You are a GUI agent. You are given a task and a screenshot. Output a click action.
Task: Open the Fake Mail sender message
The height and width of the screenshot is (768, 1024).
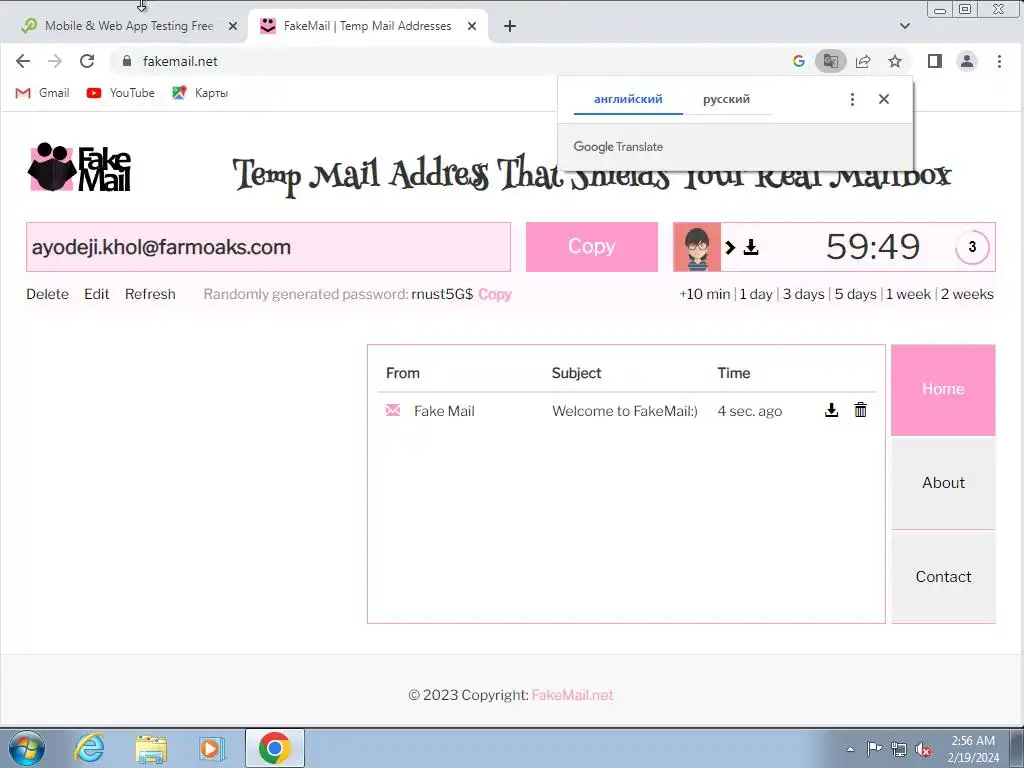point(444,411)
